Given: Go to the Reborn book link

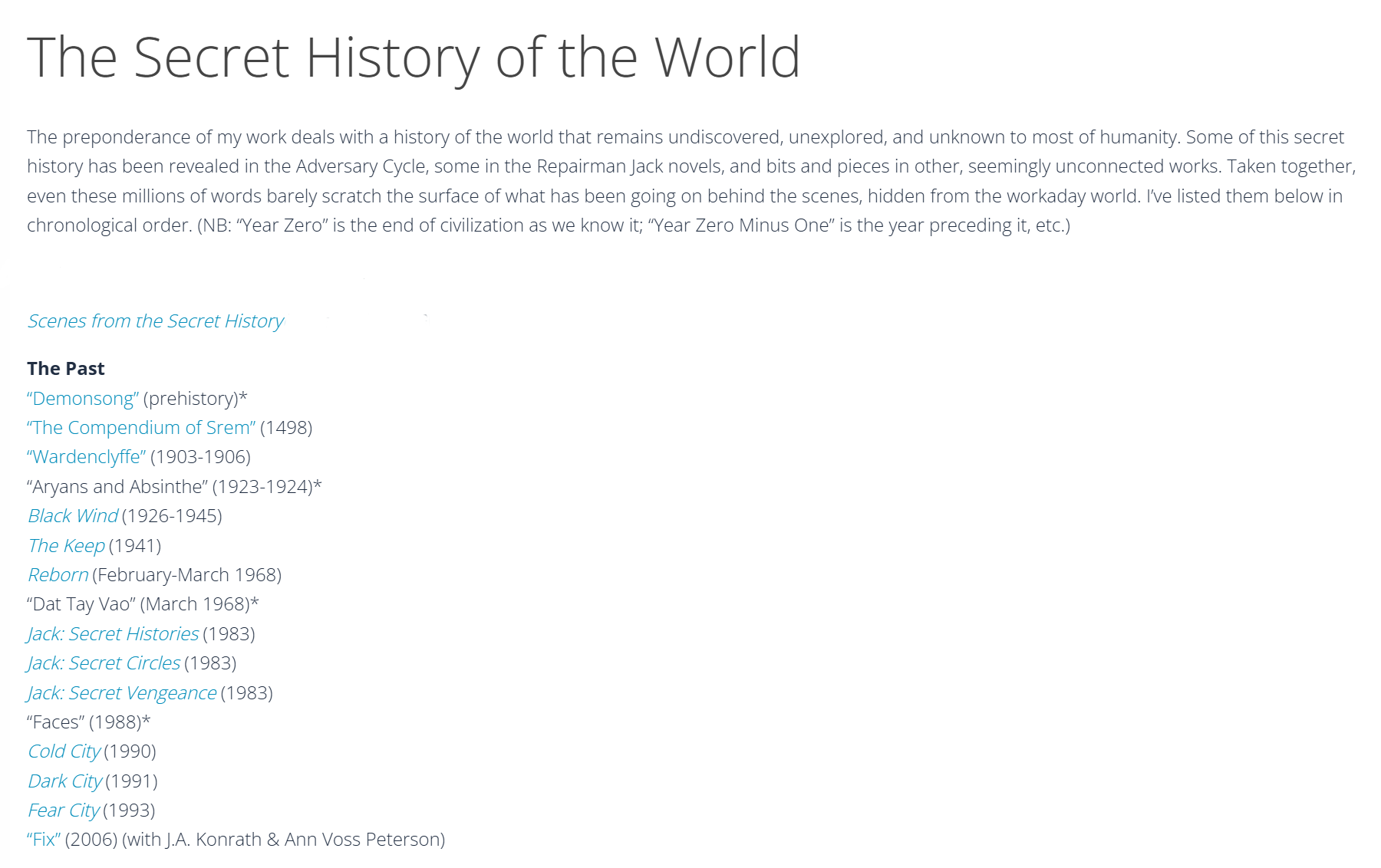Looking at the screenshot, I should [x=58, y=575].
